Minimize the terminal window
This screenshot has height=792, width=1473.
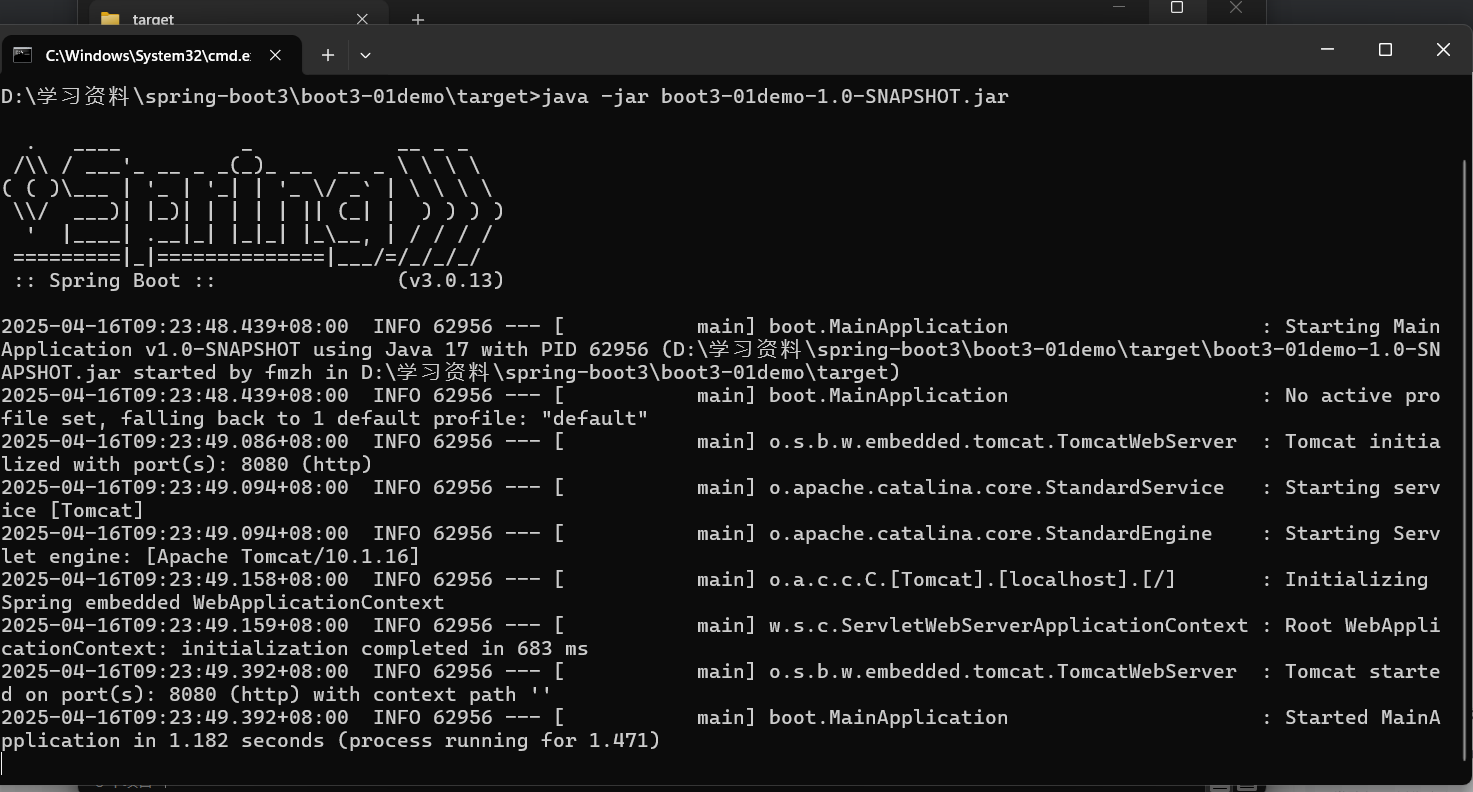1327,49
